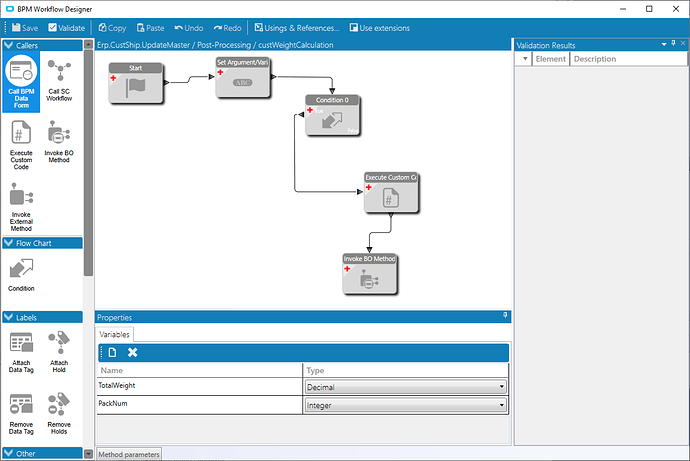Collapse the Flow Chart section
The height and width of the screenshot is (461, 690).
click(8, 243)
